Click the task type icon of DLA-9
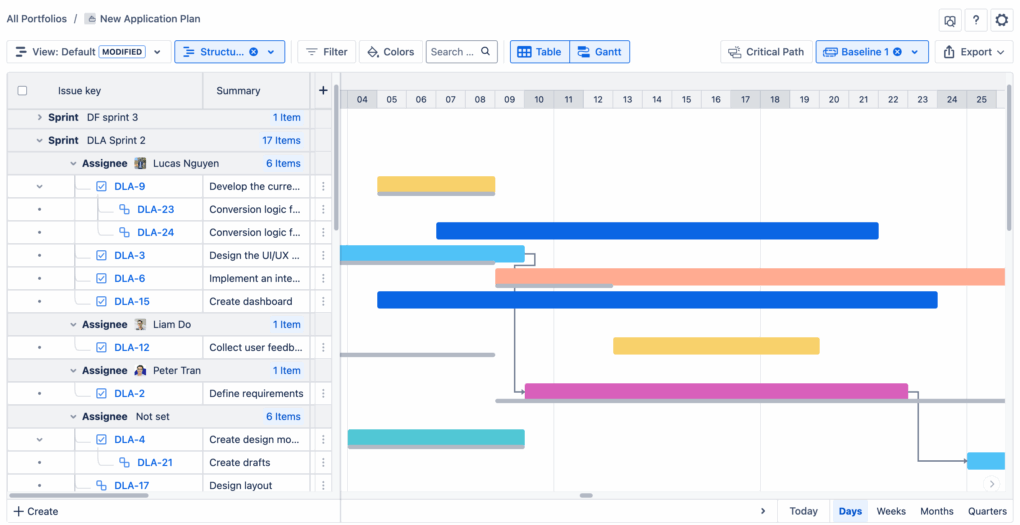The width and height of the screenshot is (1020, 525). [x=101, y=187]
